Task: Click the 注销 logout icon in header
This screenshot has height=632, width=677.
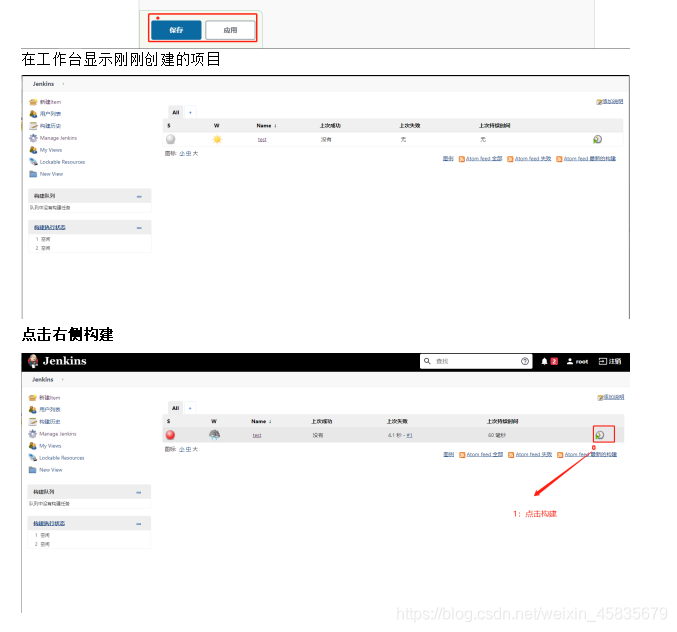Action: coord(603,361)
